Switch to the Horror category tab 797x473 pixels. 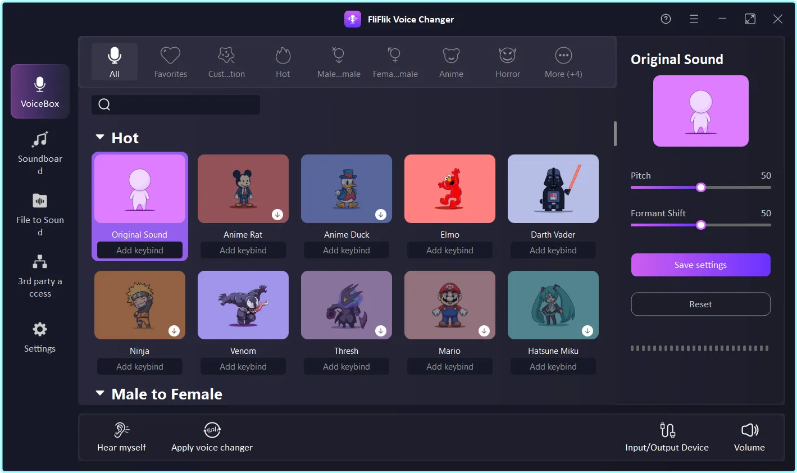507,62
